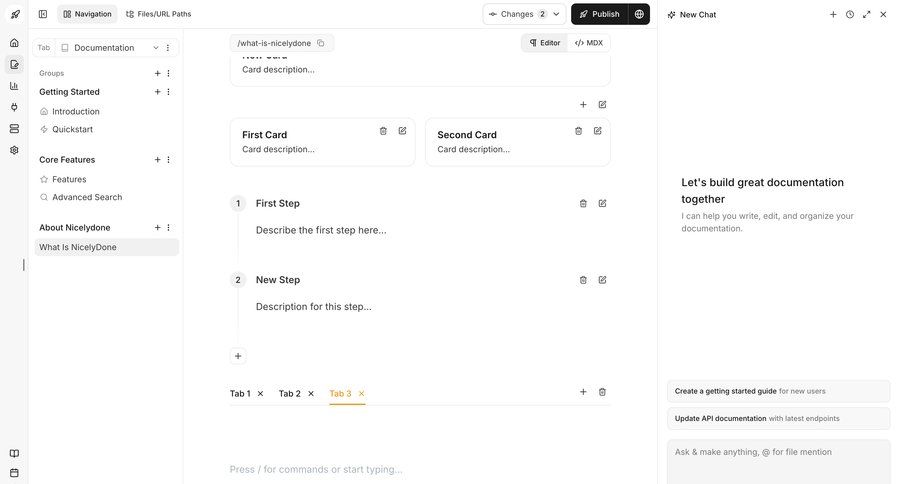Switch to MDX view

[589, 43]
